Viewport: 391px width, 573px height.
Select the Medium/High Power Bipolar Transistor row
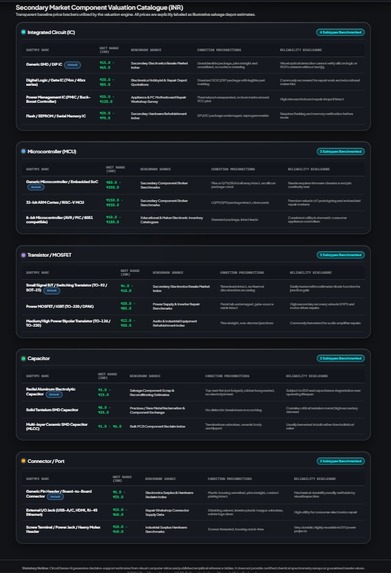pos(194,323)
